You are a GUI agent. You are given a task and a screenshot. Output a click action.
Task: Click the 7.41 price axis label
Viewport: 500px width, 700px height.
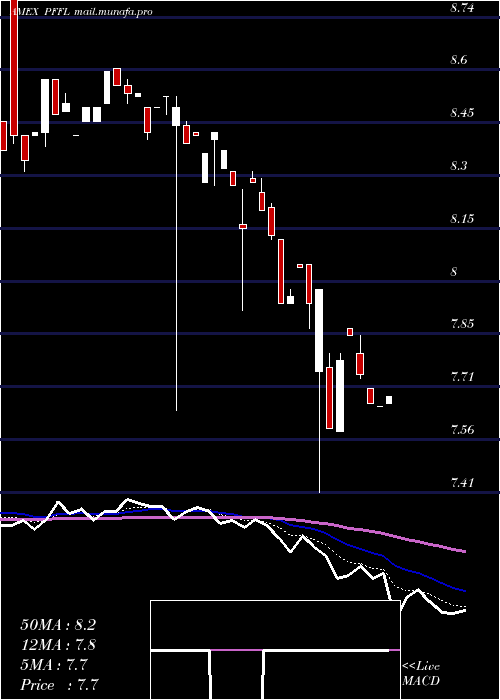tap(461, 483)
